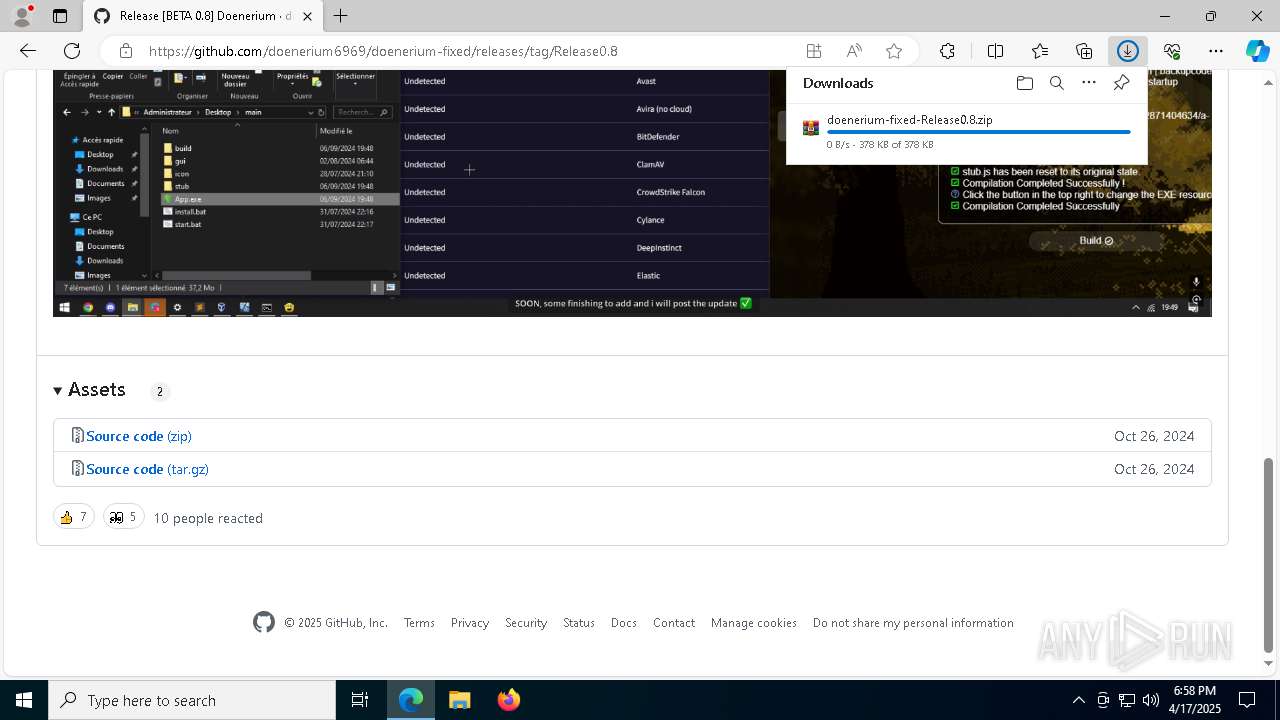1280x720 pixels.
Task: Click the thumbs up reaction button
Action: (x=74, y=517)
